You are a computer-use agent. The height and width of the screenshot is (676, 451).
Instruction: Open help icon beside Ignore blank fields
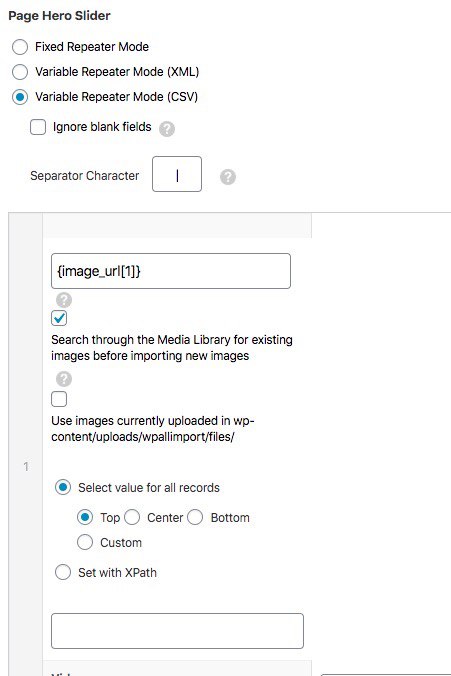[167, 128]
